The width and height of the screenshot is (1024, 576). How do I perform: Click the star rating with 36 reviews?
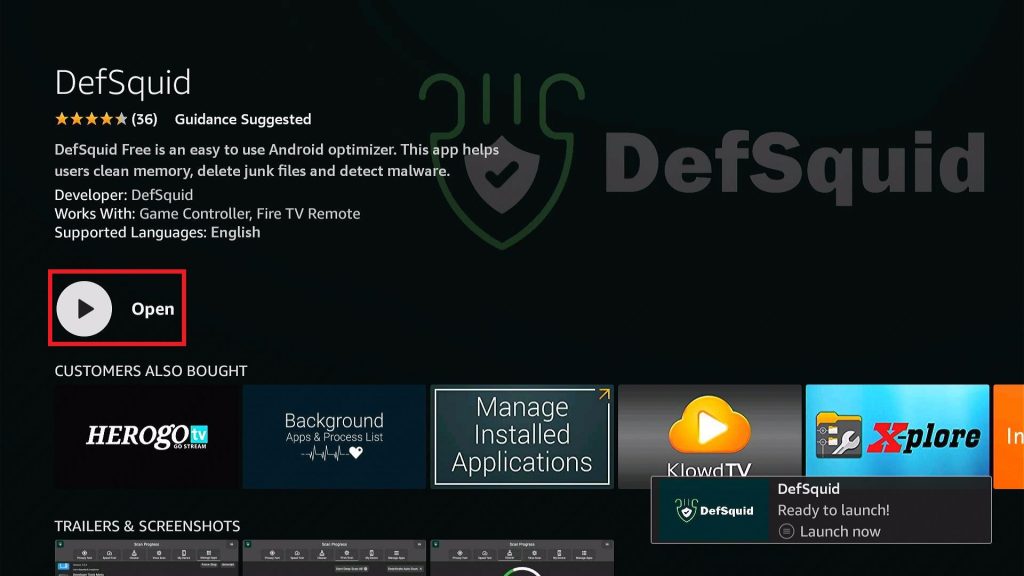106,119
